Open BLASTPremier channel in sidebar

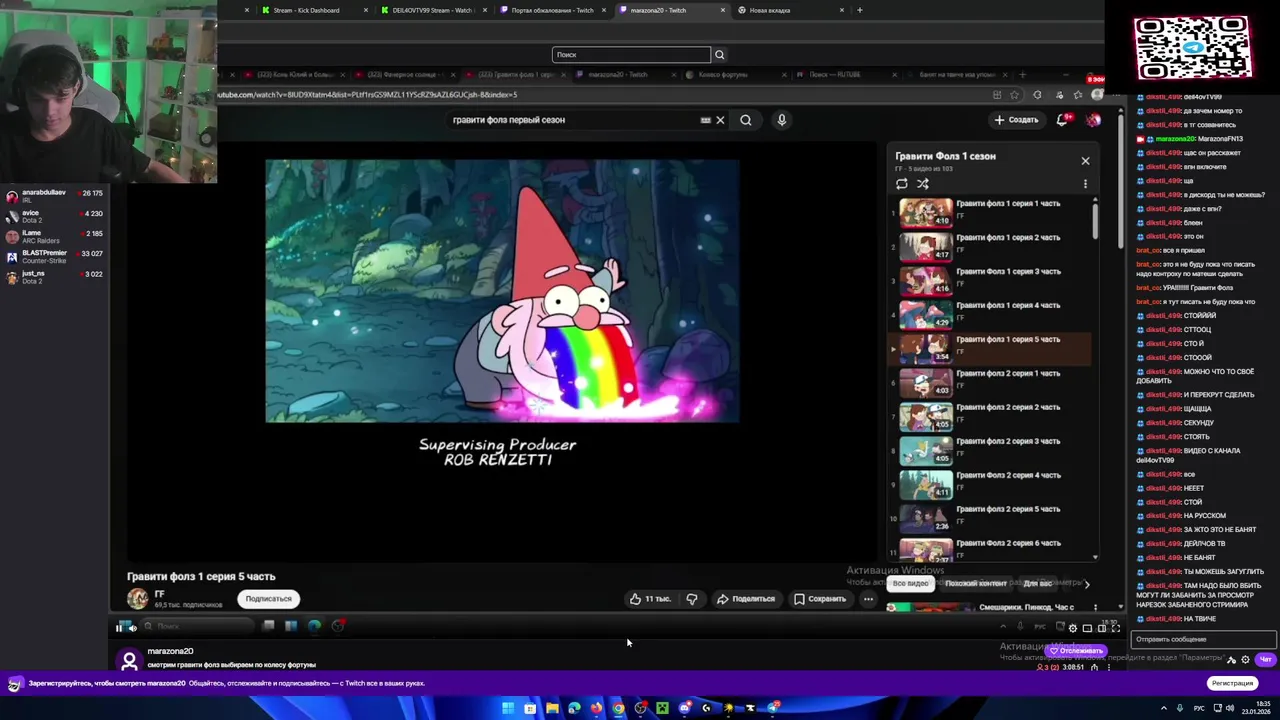[55, 257]
